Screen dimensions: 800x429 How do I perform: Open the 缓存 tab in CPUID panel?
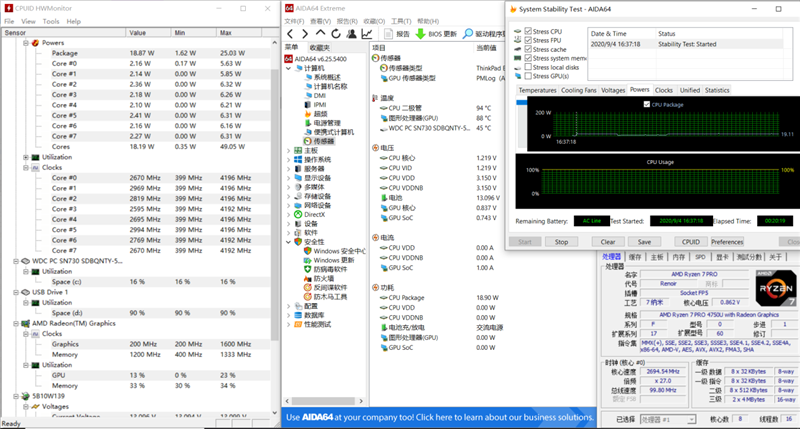click(635, 257)
